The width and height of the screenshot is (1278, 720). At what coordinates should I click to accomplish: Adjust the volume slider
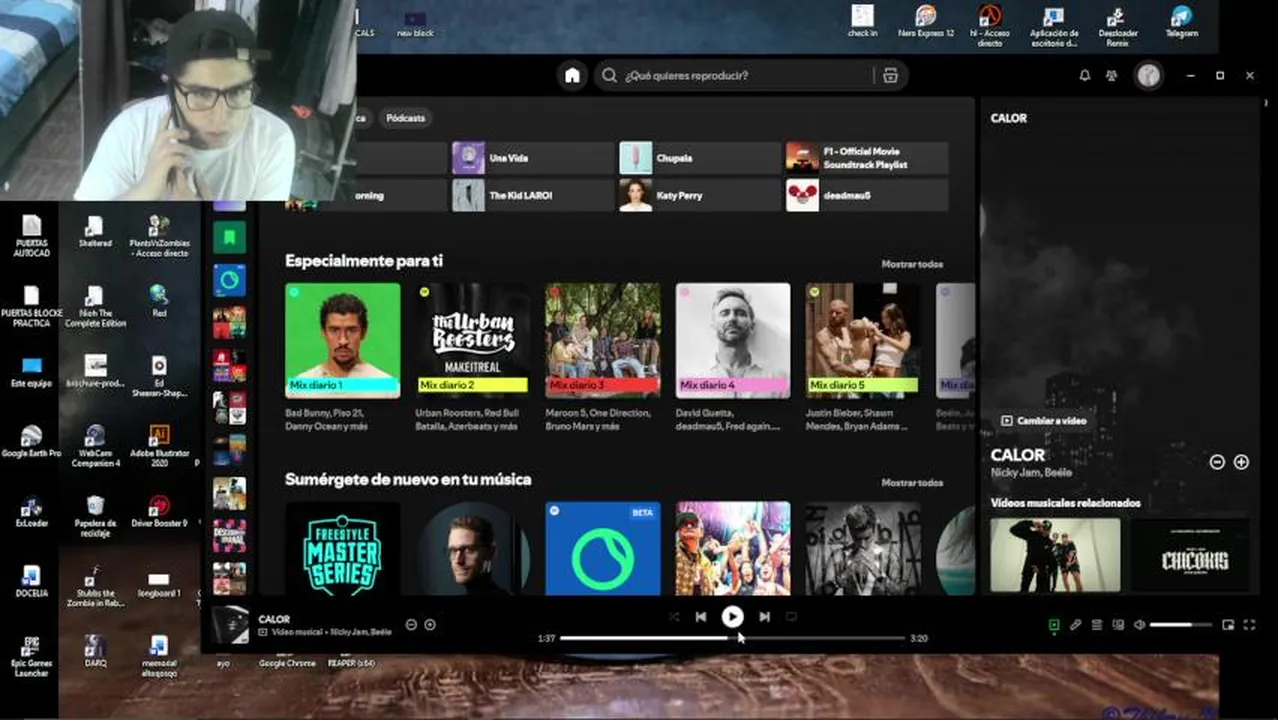[1180, 625]
